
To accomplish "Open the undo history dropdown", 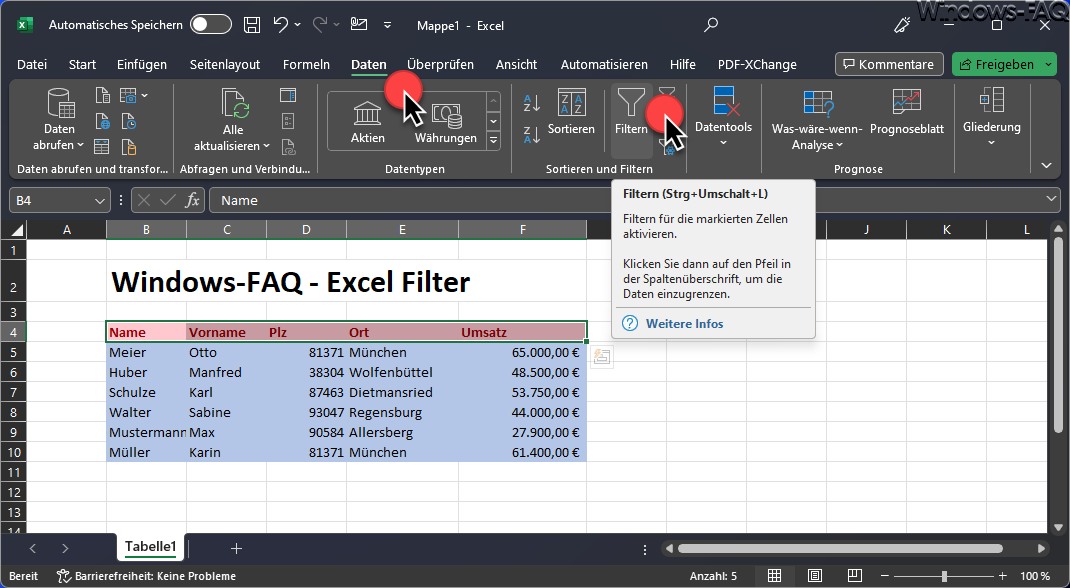I will pos(298,25).
